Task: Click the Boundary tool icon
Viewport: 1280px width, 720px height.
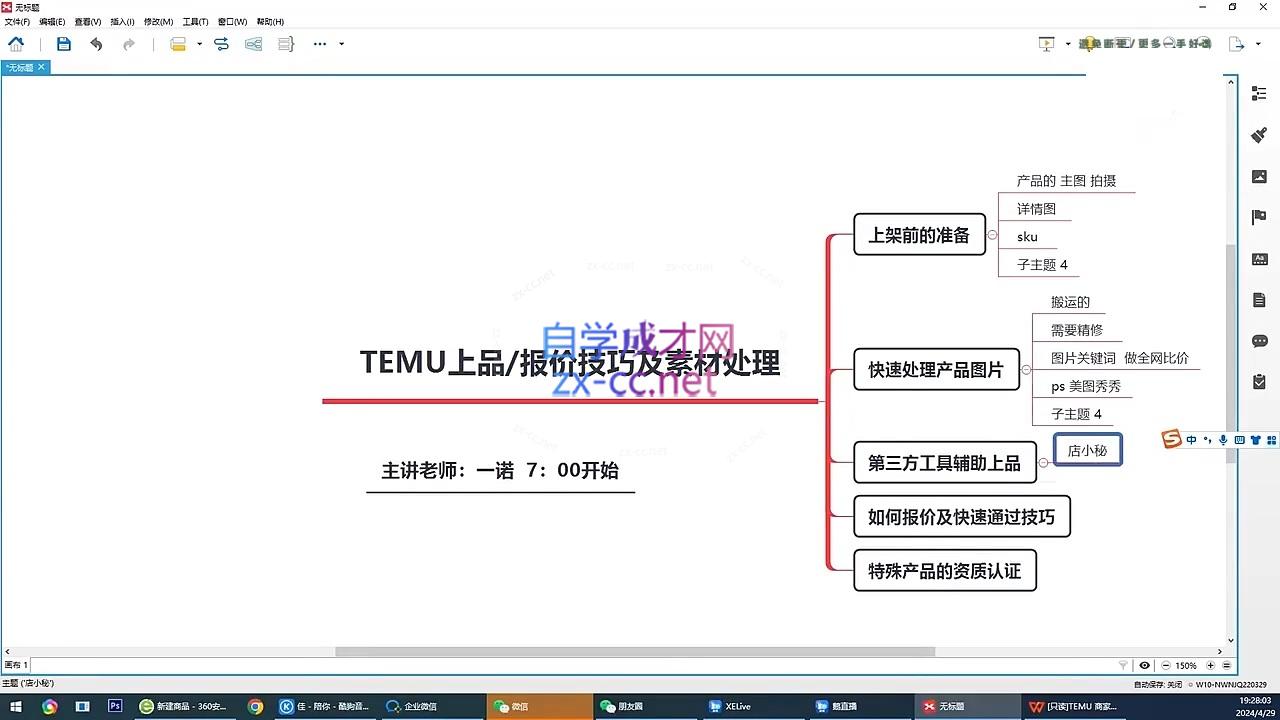Action: point(254,44)
